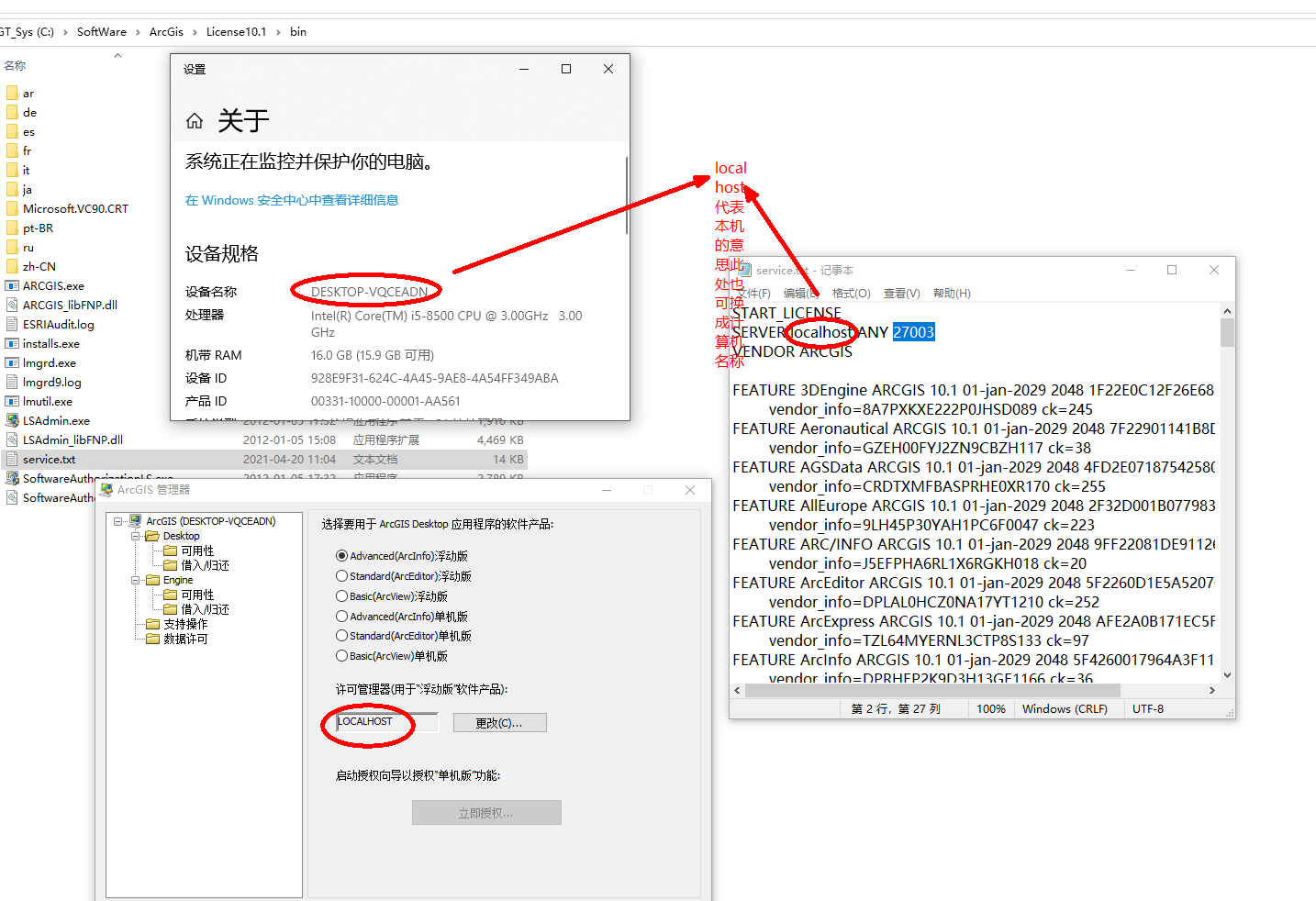The image size is (1316, 901).
Task: Select the Standard(ArcEditor)浮动版 radio button
Action: [341, 575]
